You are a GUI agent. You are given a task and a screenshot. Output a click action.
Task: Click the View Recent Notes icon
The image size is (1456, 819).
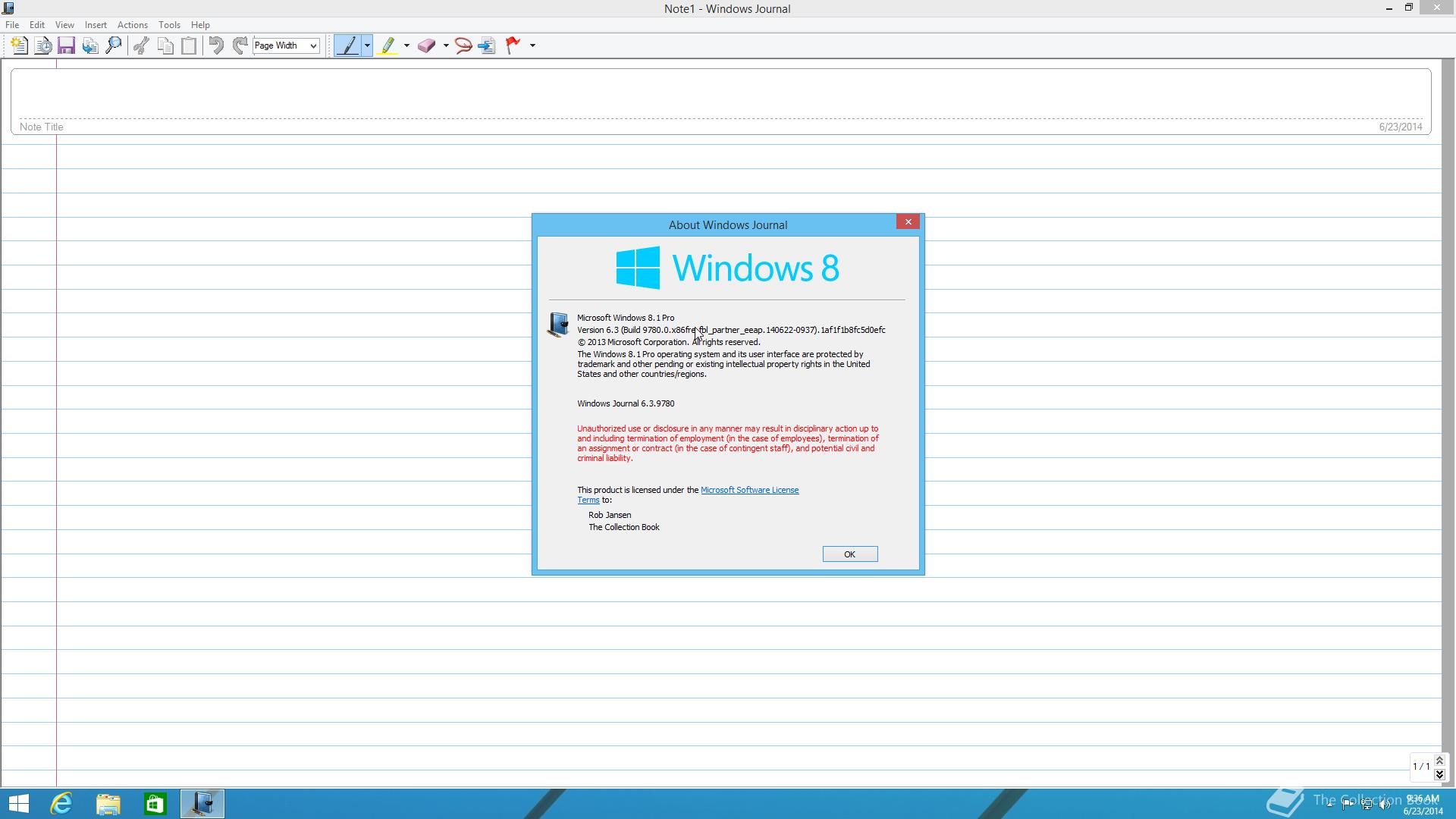coord(43,45)
